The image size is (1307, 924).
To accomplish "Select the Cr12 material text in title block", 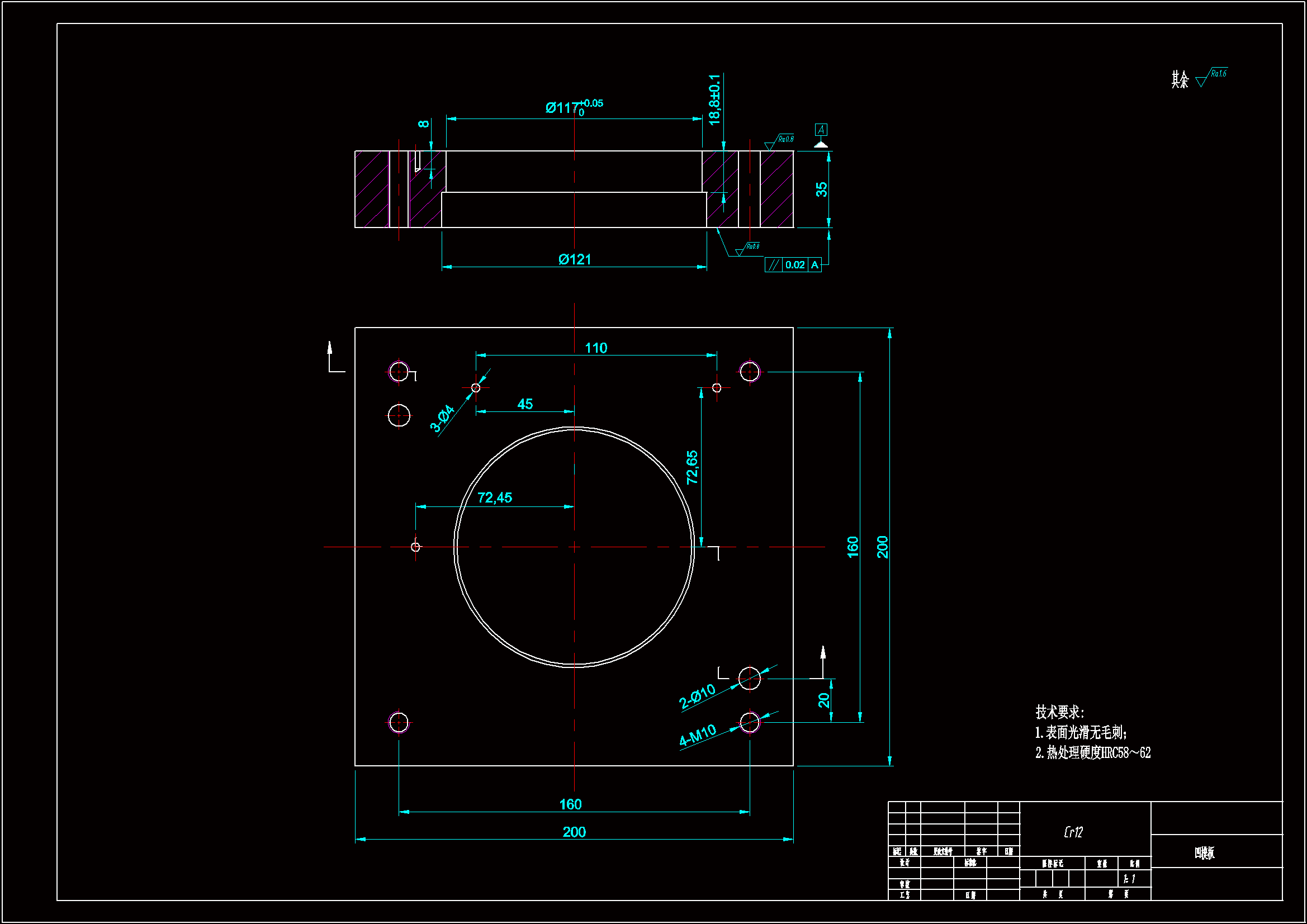I will click(1073, 832).
